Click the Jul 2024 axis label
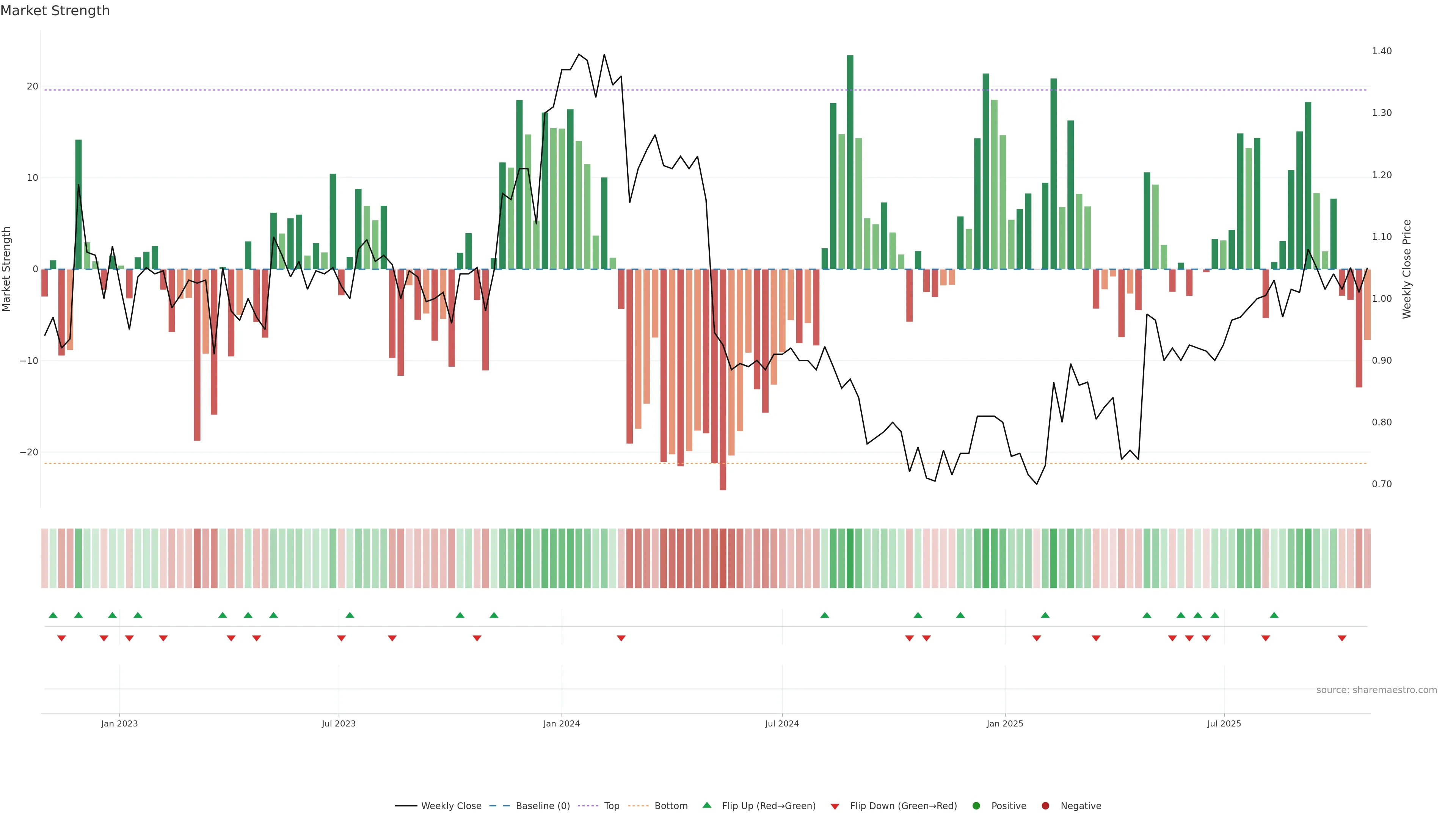 (782, 723)
